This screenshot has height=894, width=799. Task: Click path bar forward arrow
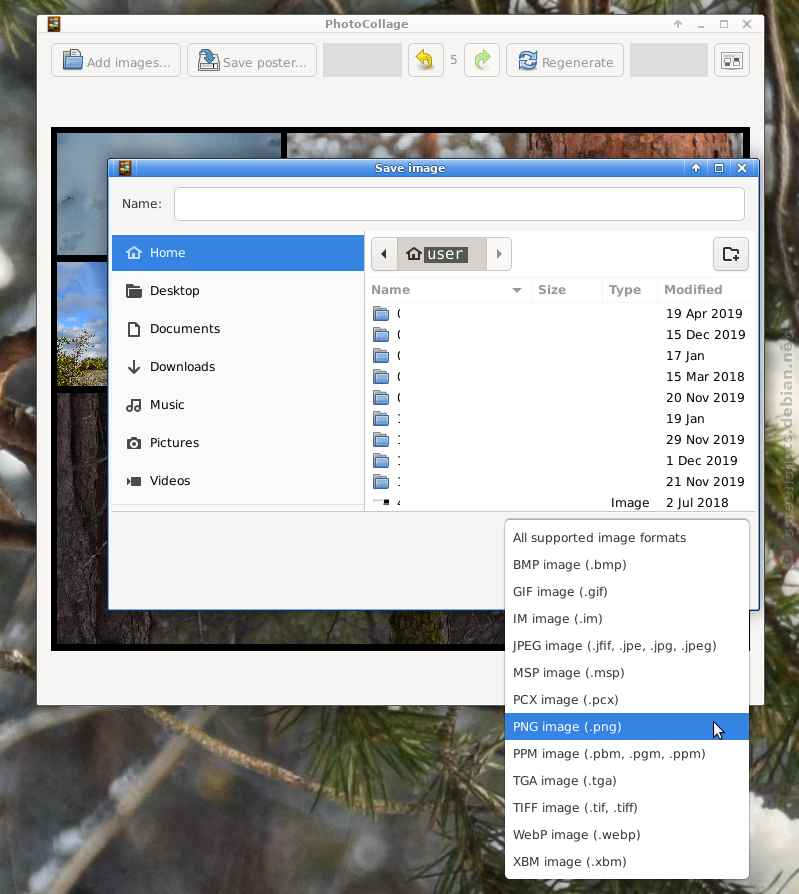click(x=499, y=254)
